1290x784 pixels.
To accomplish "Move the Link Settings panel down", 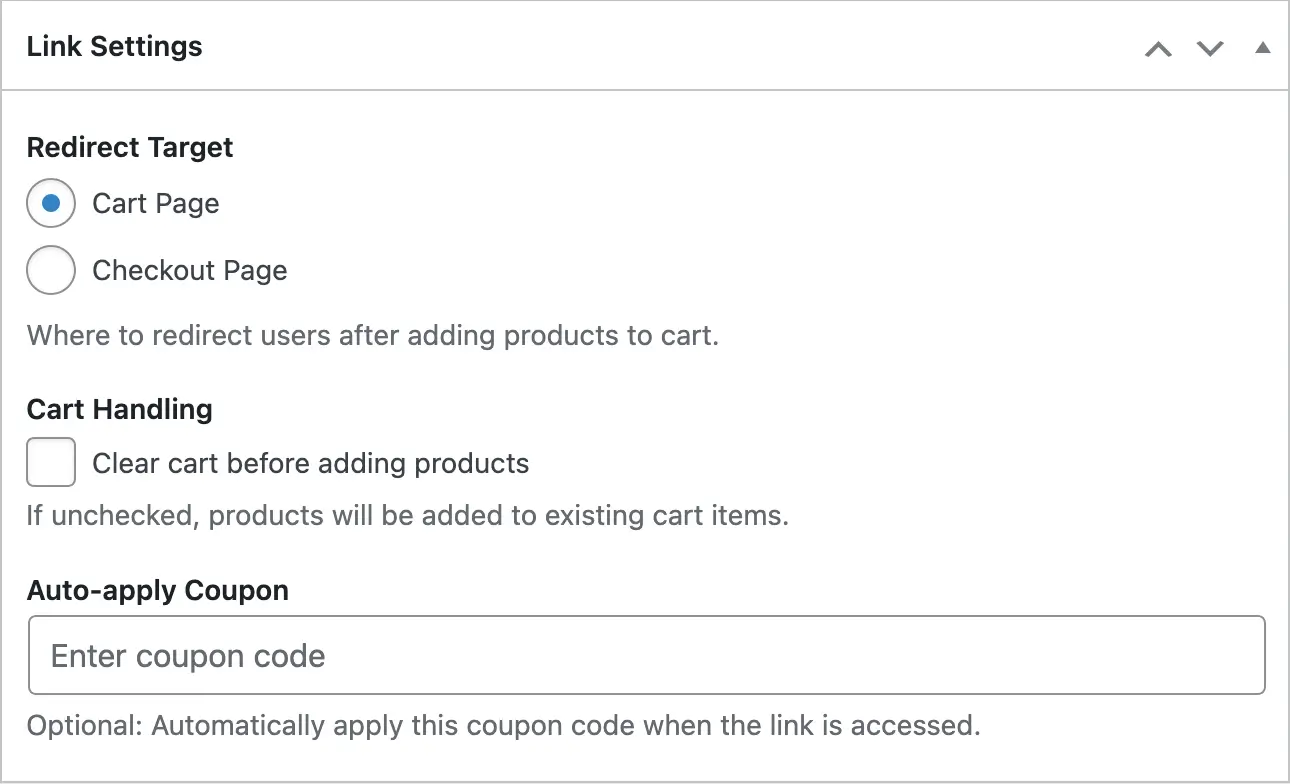I will 1210,48.
